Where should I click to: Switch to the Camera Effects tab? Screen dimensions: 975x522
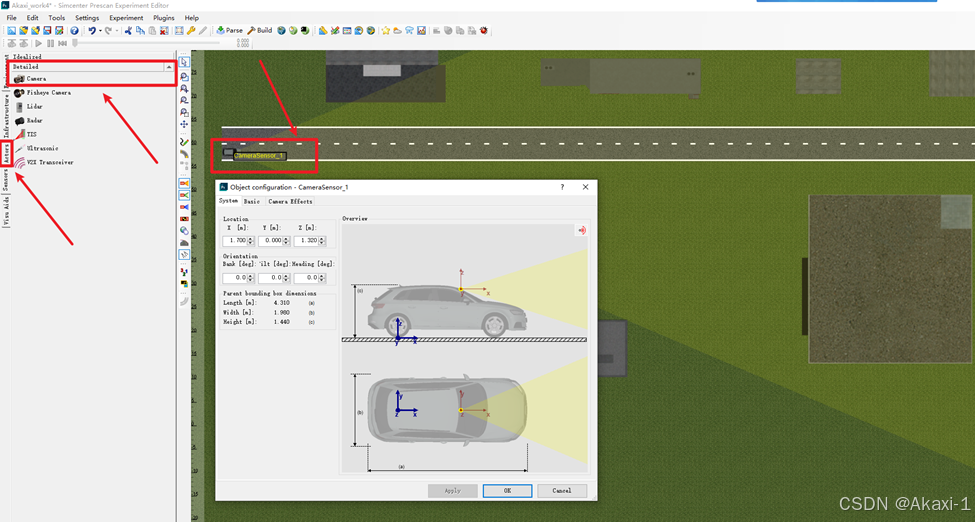click(x=290, y=202)
